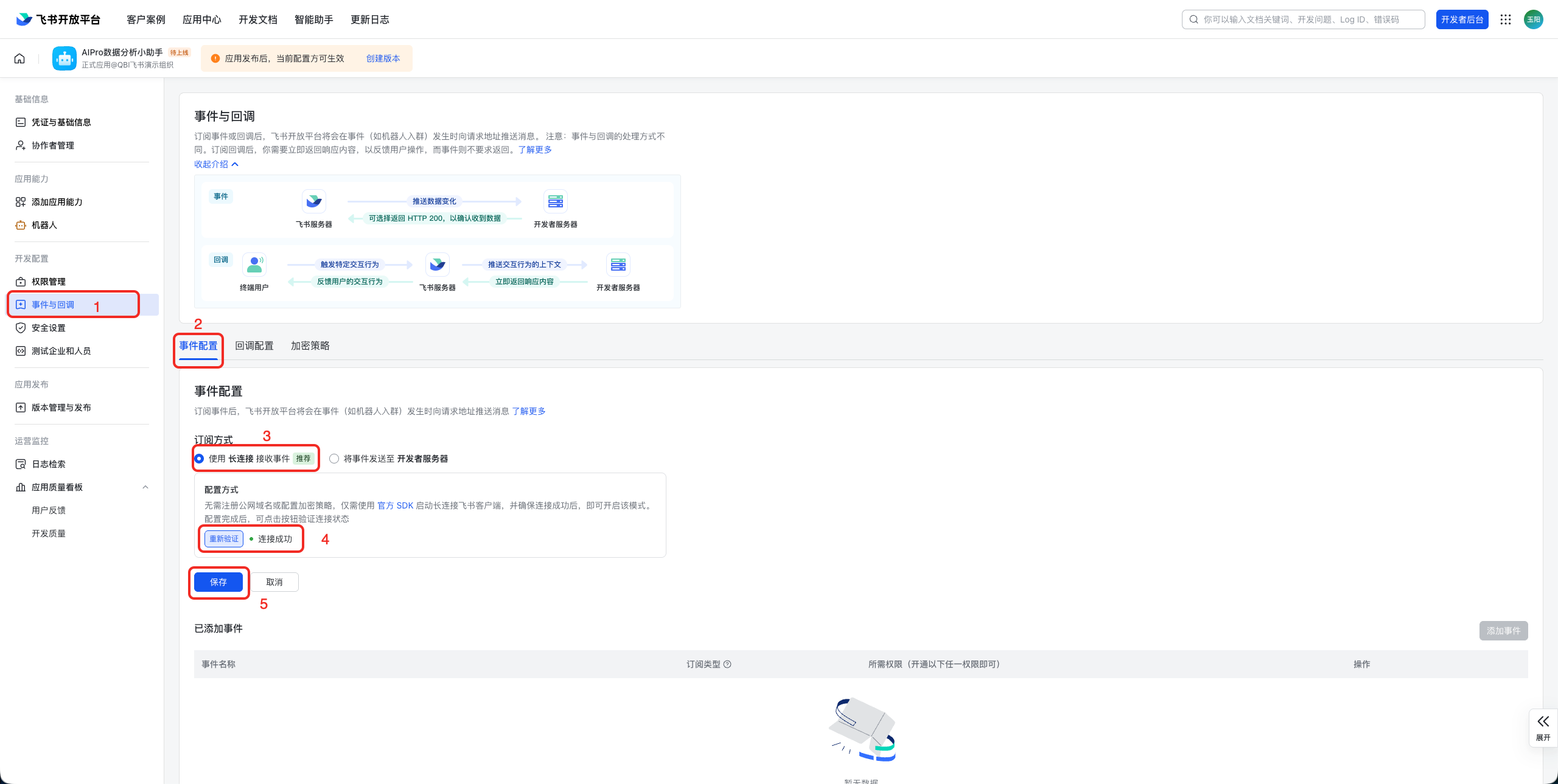Click the 事件名称 column header
This screenshot has width=1558, height=784.
(218, 664)
